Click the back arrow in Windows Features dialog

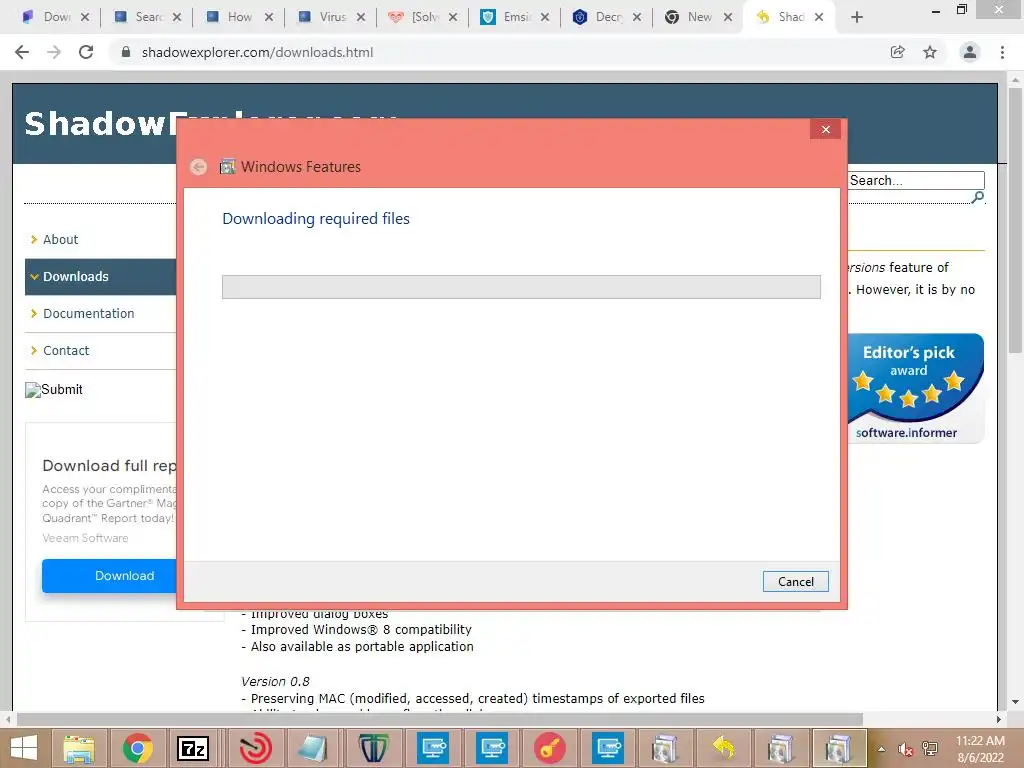[199, 167]
